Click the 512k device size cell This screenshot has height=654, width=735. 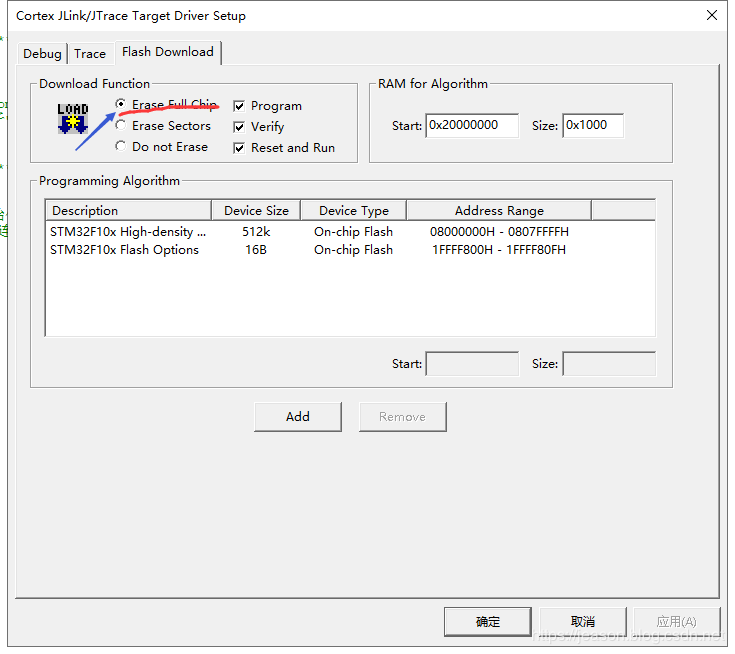[x=256, y=232]
